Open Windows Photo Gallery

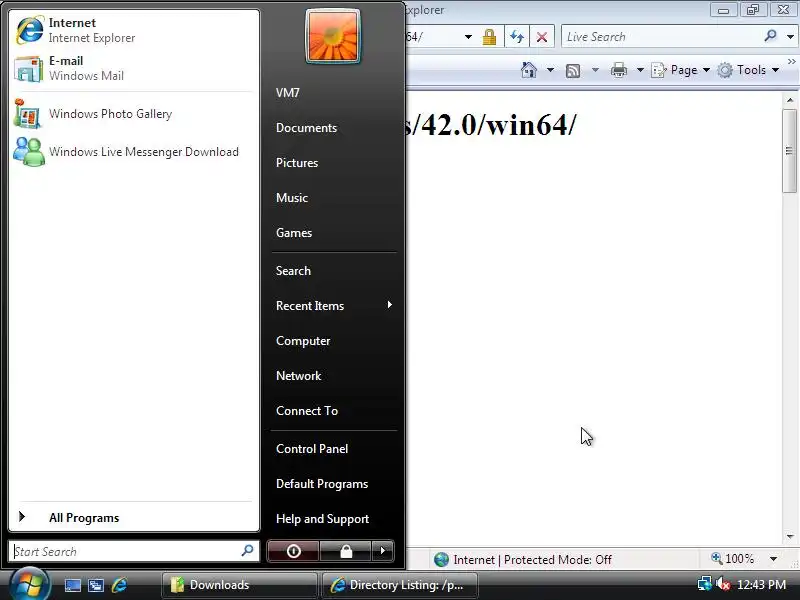[134, 114]
